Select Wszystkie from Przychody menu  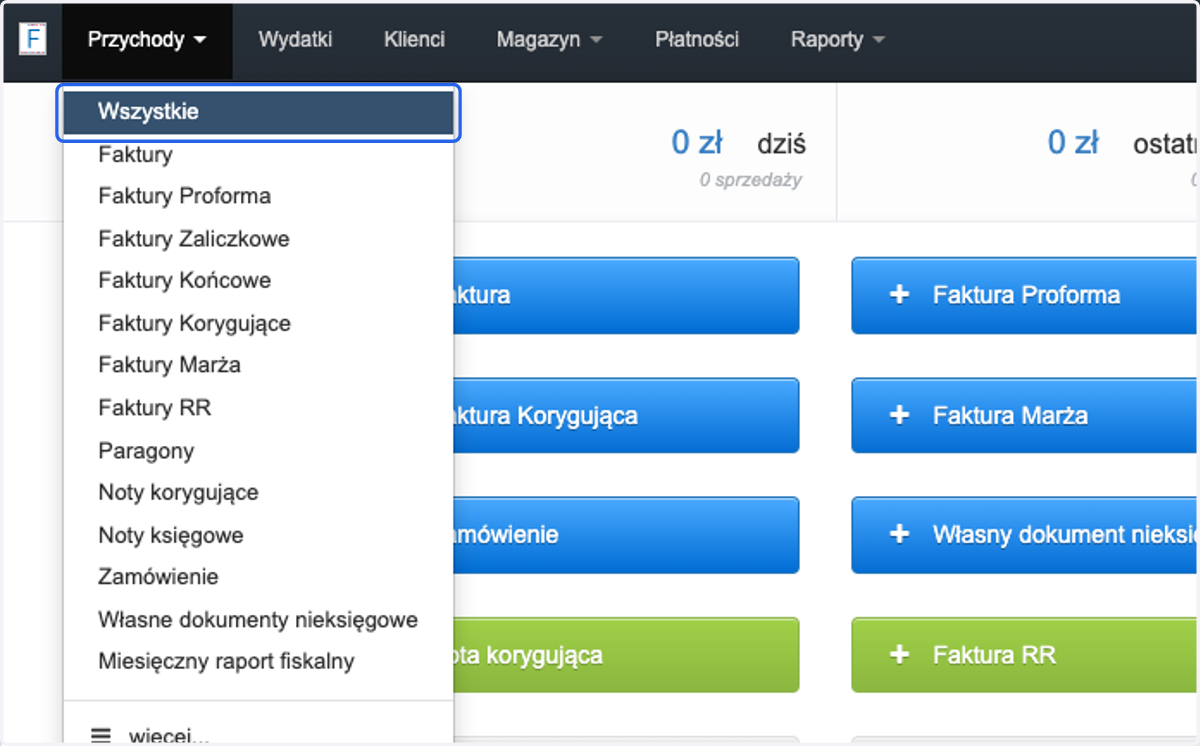[259, 112]
